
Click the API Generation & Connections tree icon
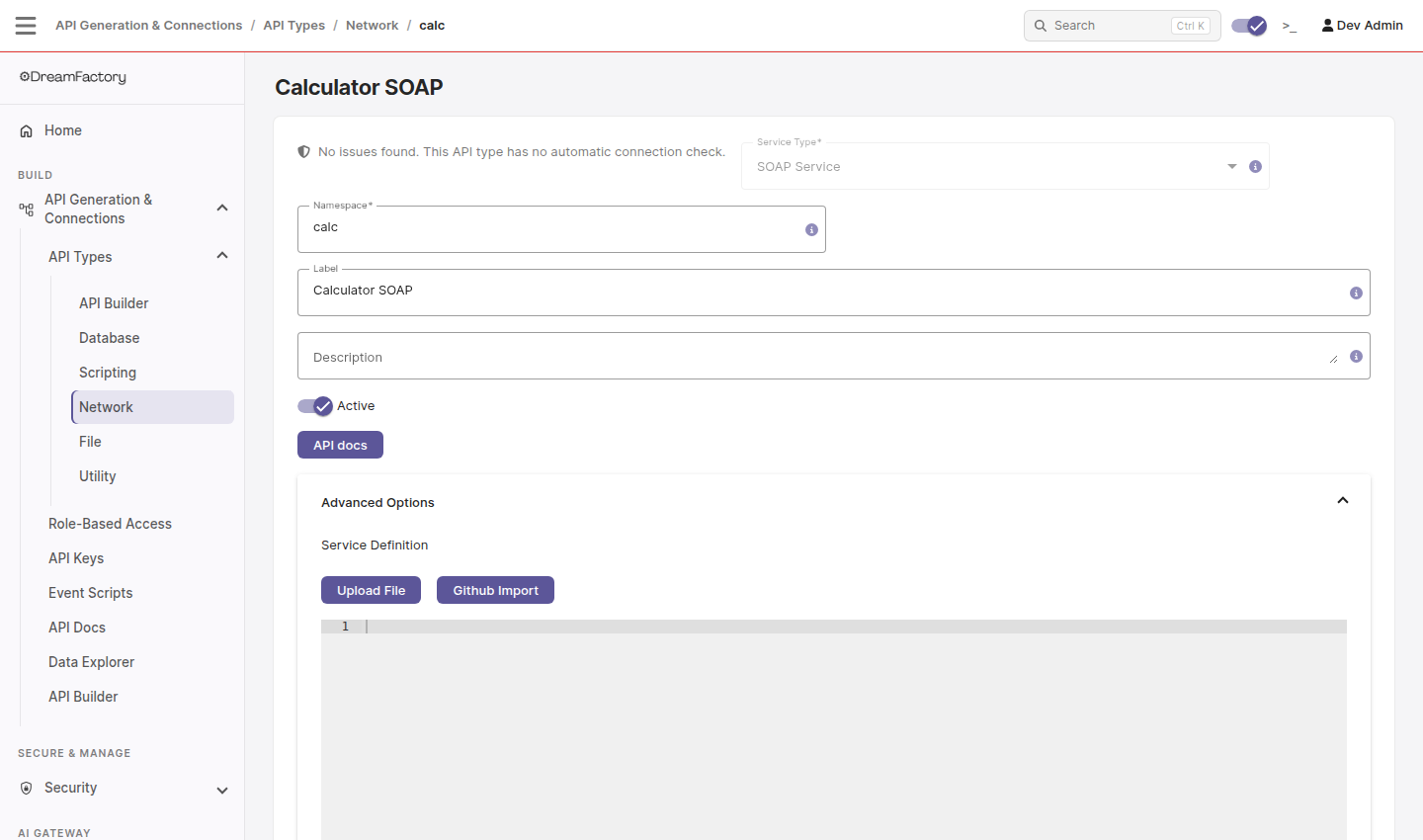coord(27,209)
